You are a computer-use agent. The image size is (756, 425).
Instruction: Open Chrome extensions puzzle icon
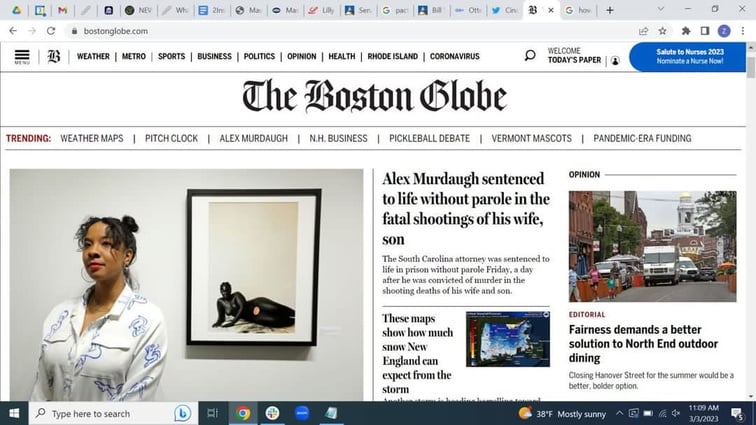point(686,31)
